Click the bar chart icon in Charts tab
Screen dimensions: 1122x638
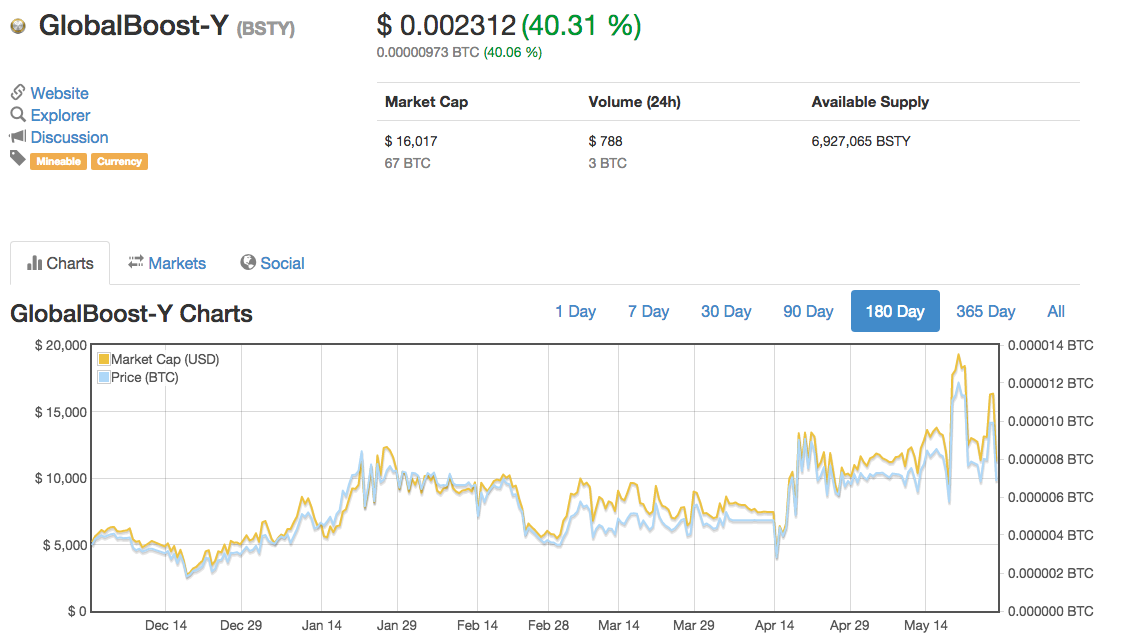point(34,263)
